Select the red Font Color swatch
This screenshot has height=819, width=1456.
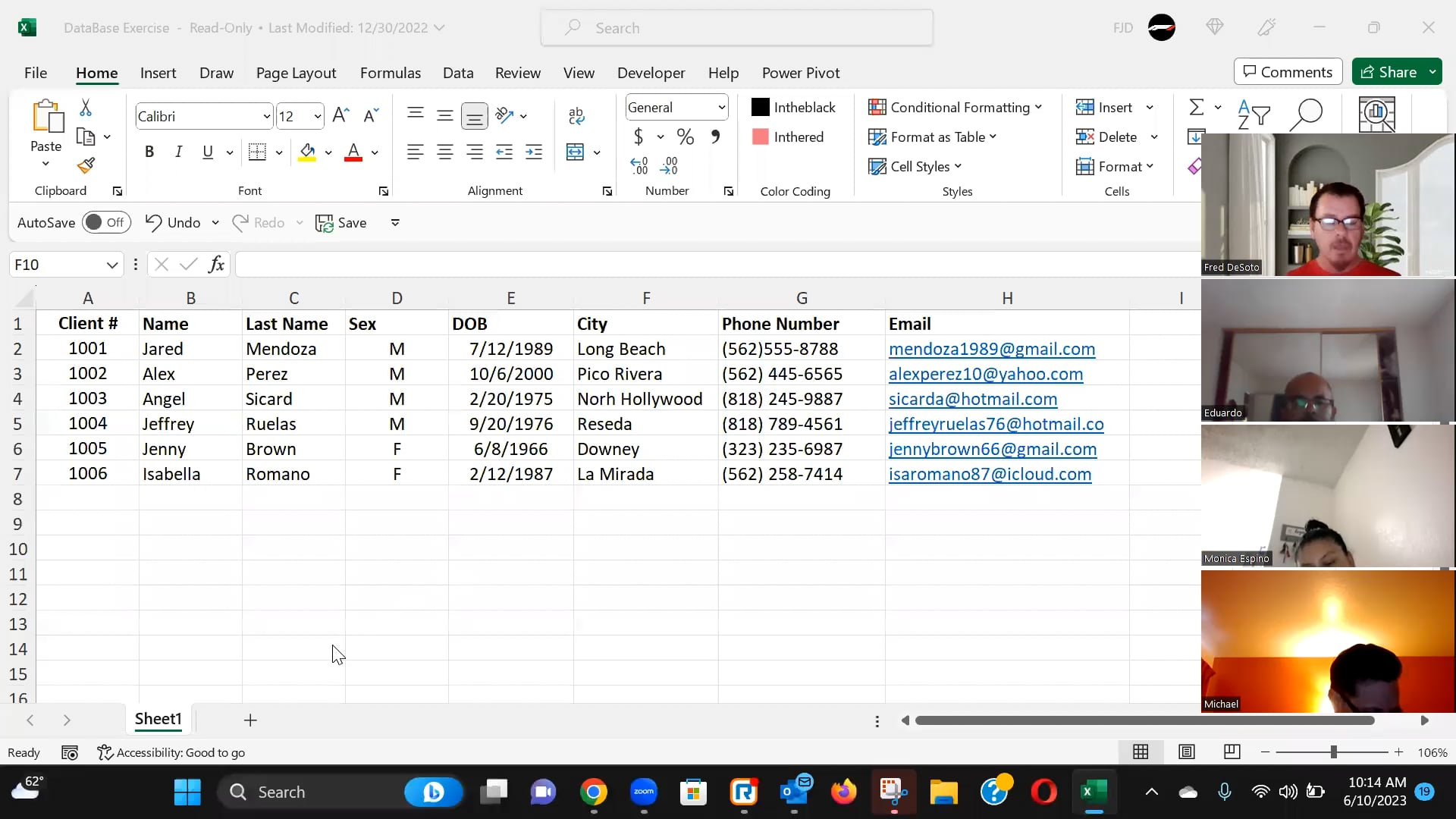coord(353,152)
